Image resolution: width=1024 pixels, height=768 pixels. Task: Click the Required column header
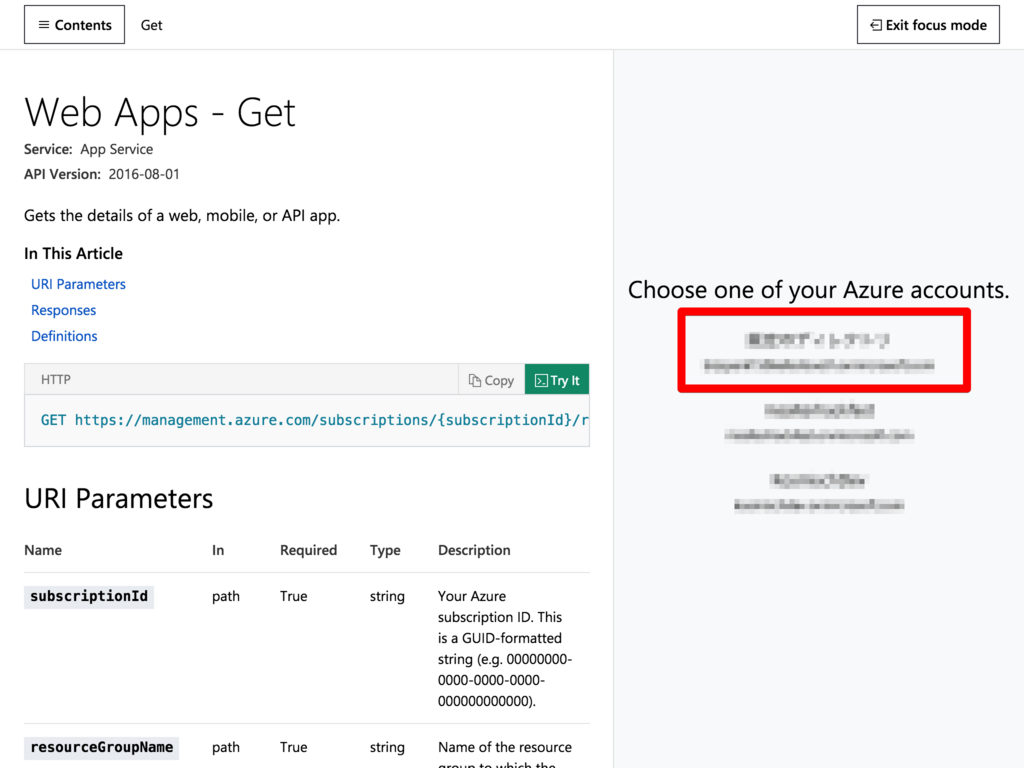(x=308, y=550)
